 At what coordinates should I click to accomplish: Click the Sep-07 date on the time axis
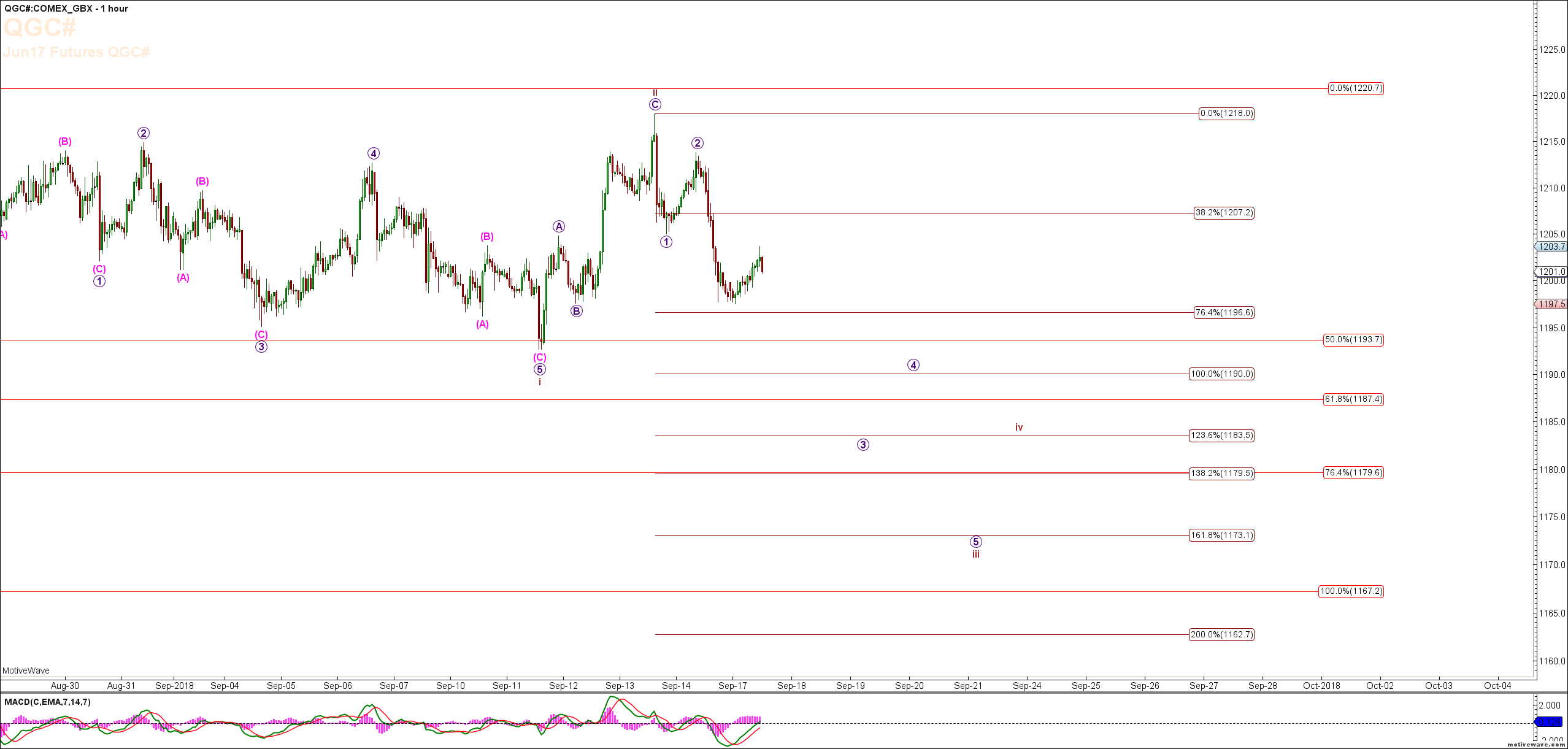click(394, 686)
